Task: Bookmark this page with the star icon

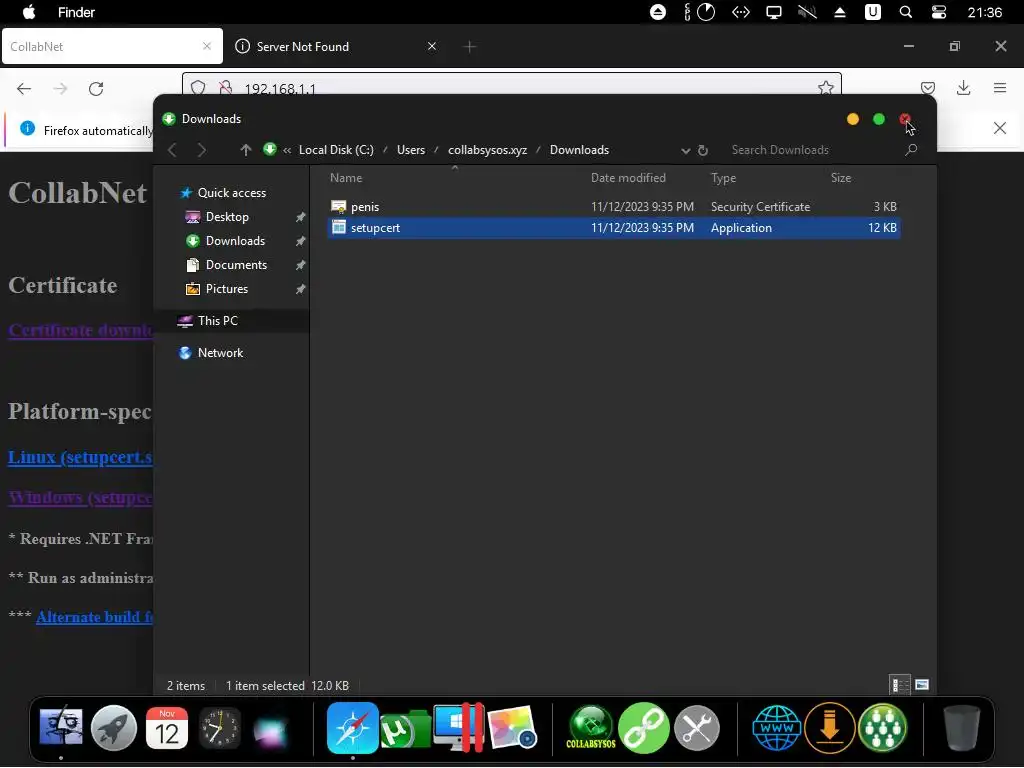Action: pyautogui.click(x=825, y=88)
